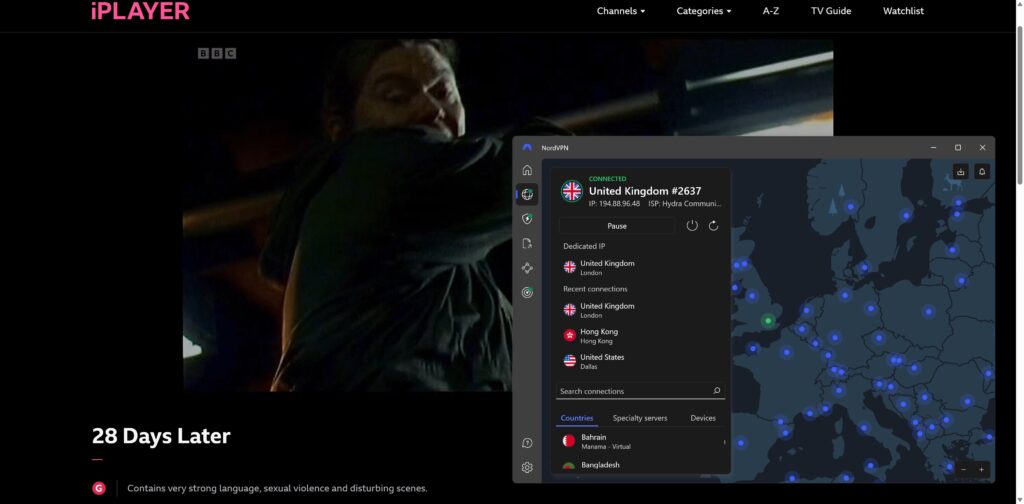
Task: Select the globe VPN connection sidebar icon
Action: tap(527, 195)
